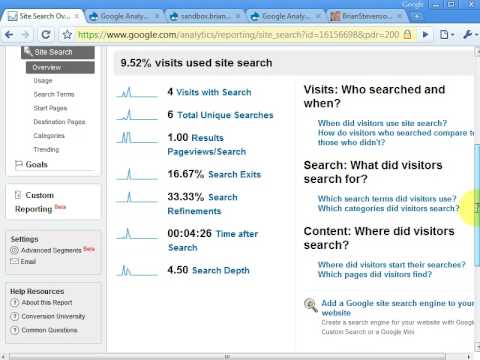480x360 pixels.
Task: Open Conversion University link
Action: pyautogui.click(x=53, y=316)
